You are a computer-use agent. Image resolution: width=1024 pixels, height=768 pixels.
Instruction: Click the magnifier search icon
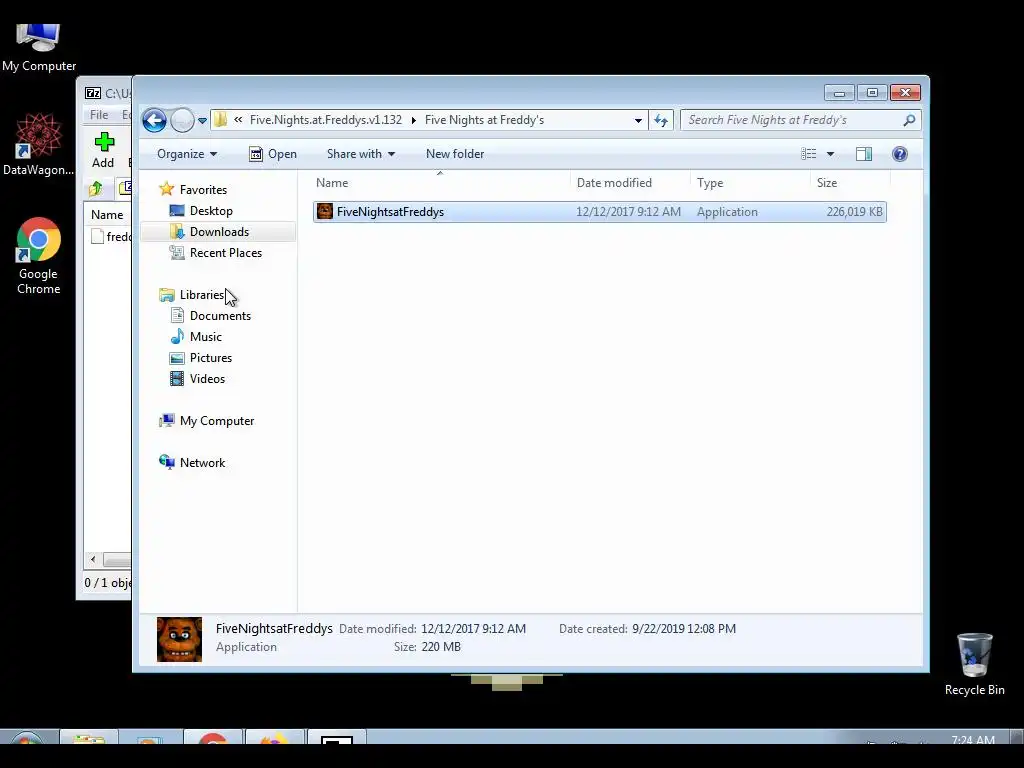(909, 120)
